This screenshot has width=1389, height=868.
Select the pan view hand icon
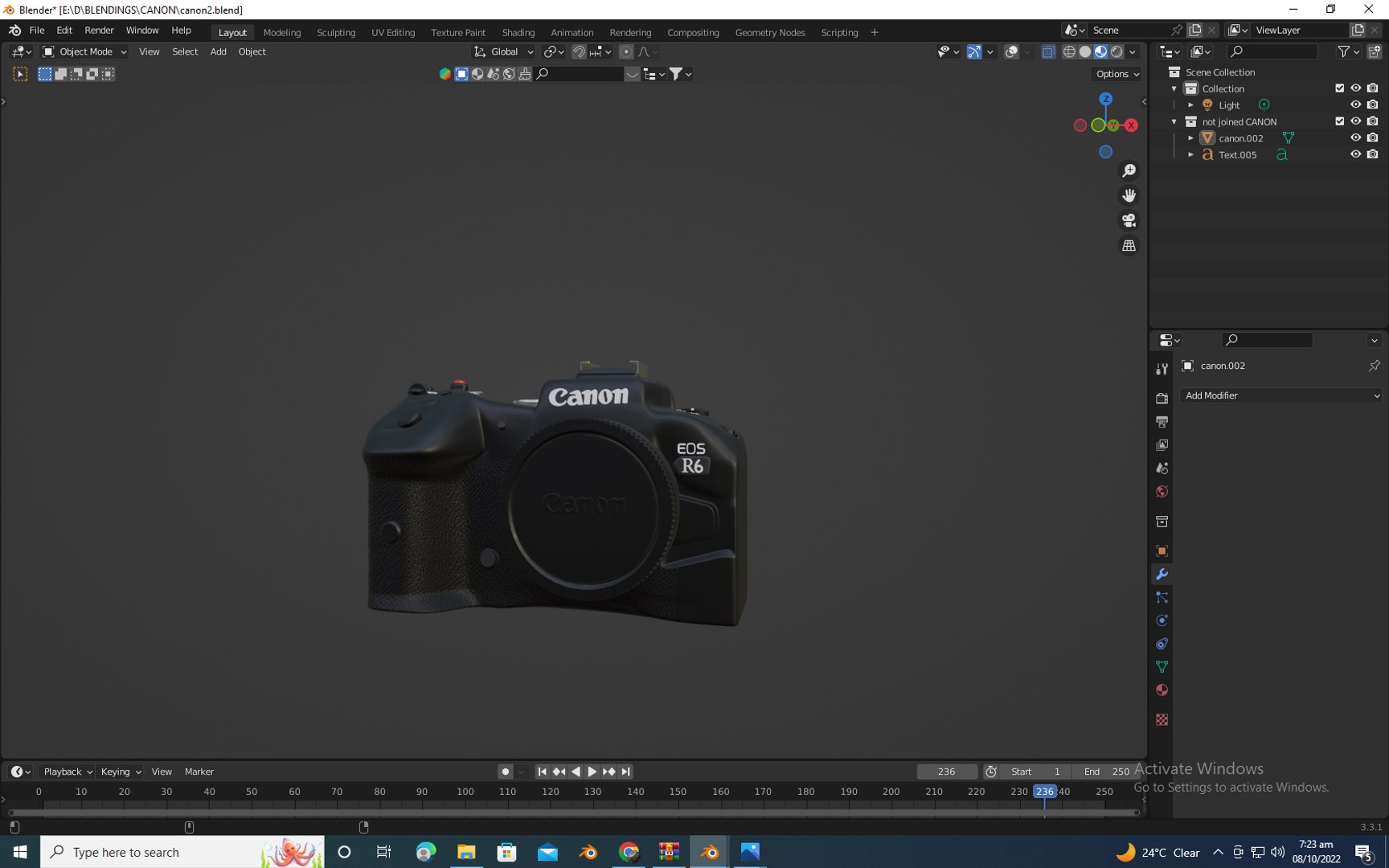coord(1129,195)
